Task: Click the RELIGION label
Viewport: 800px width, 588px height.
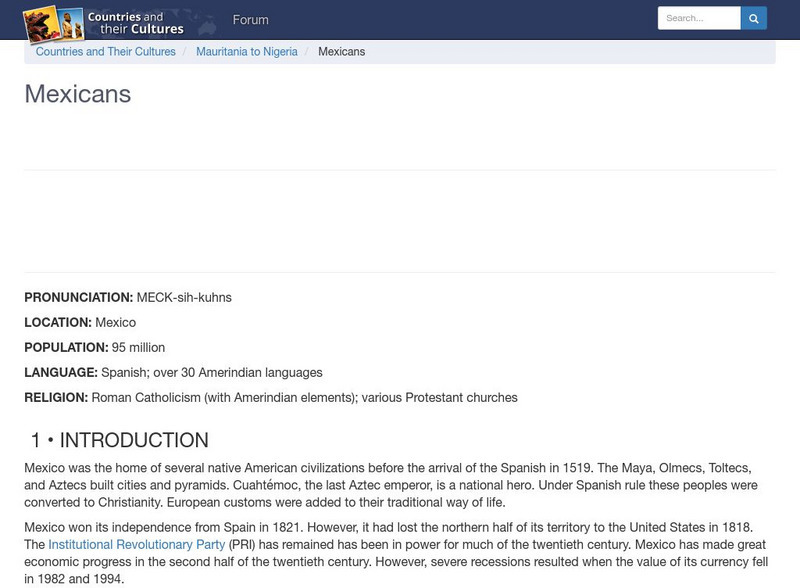Action: coord(56,397)
